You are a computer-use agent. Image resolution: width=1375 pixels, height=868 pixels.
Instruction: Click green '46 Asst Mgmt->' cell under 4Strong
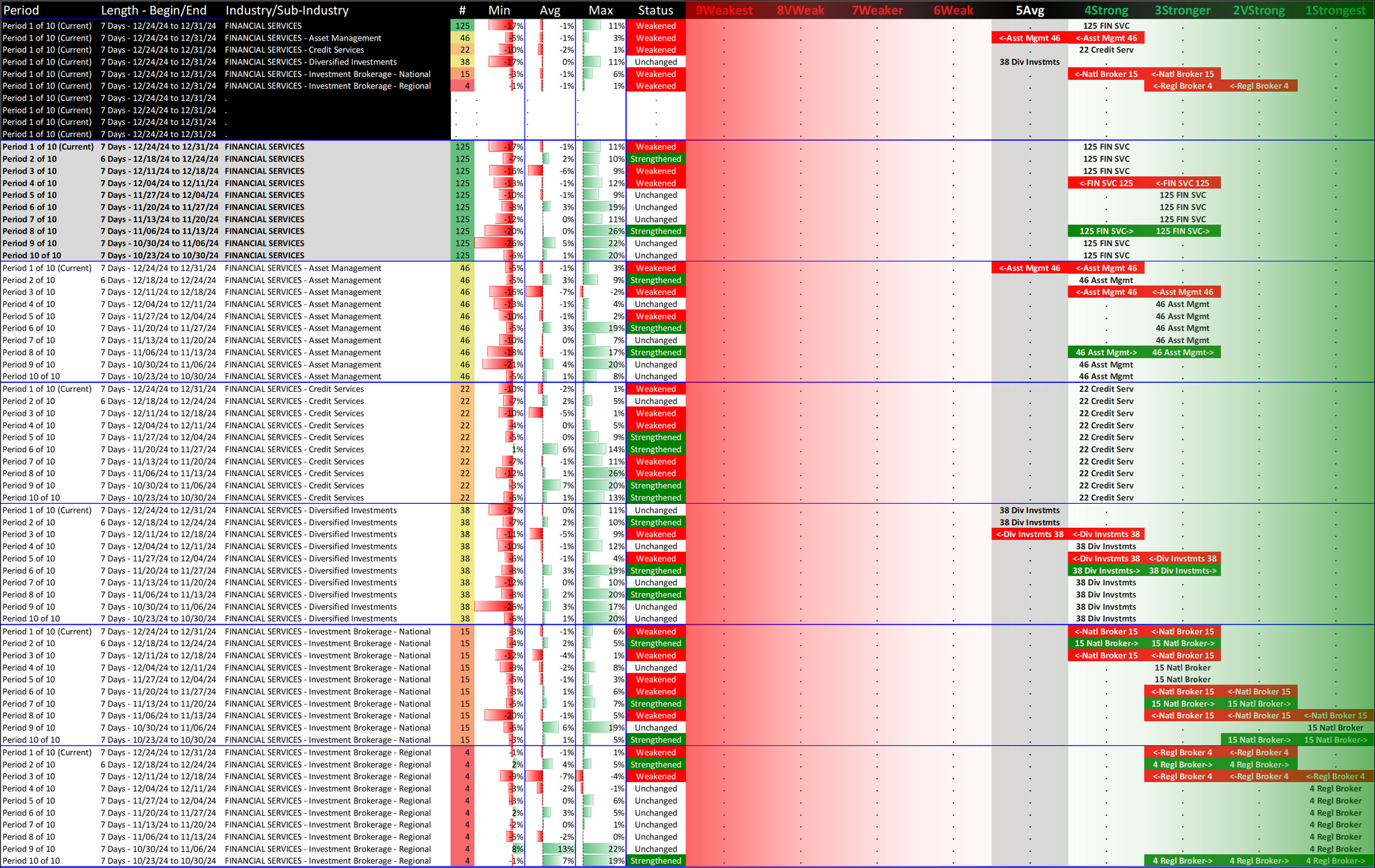click(1105, 353)
